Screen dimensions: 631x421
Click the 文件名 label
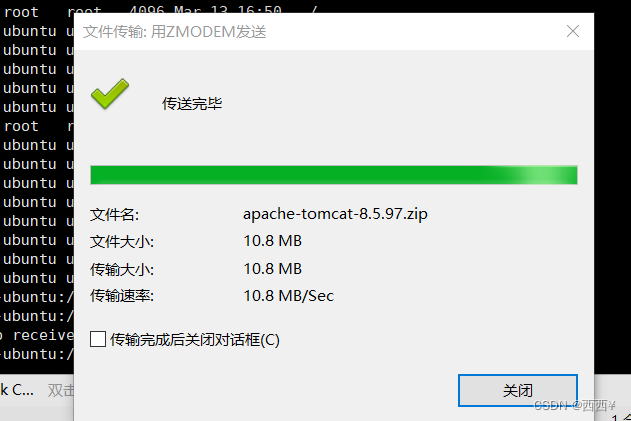(x=114, y=215)
